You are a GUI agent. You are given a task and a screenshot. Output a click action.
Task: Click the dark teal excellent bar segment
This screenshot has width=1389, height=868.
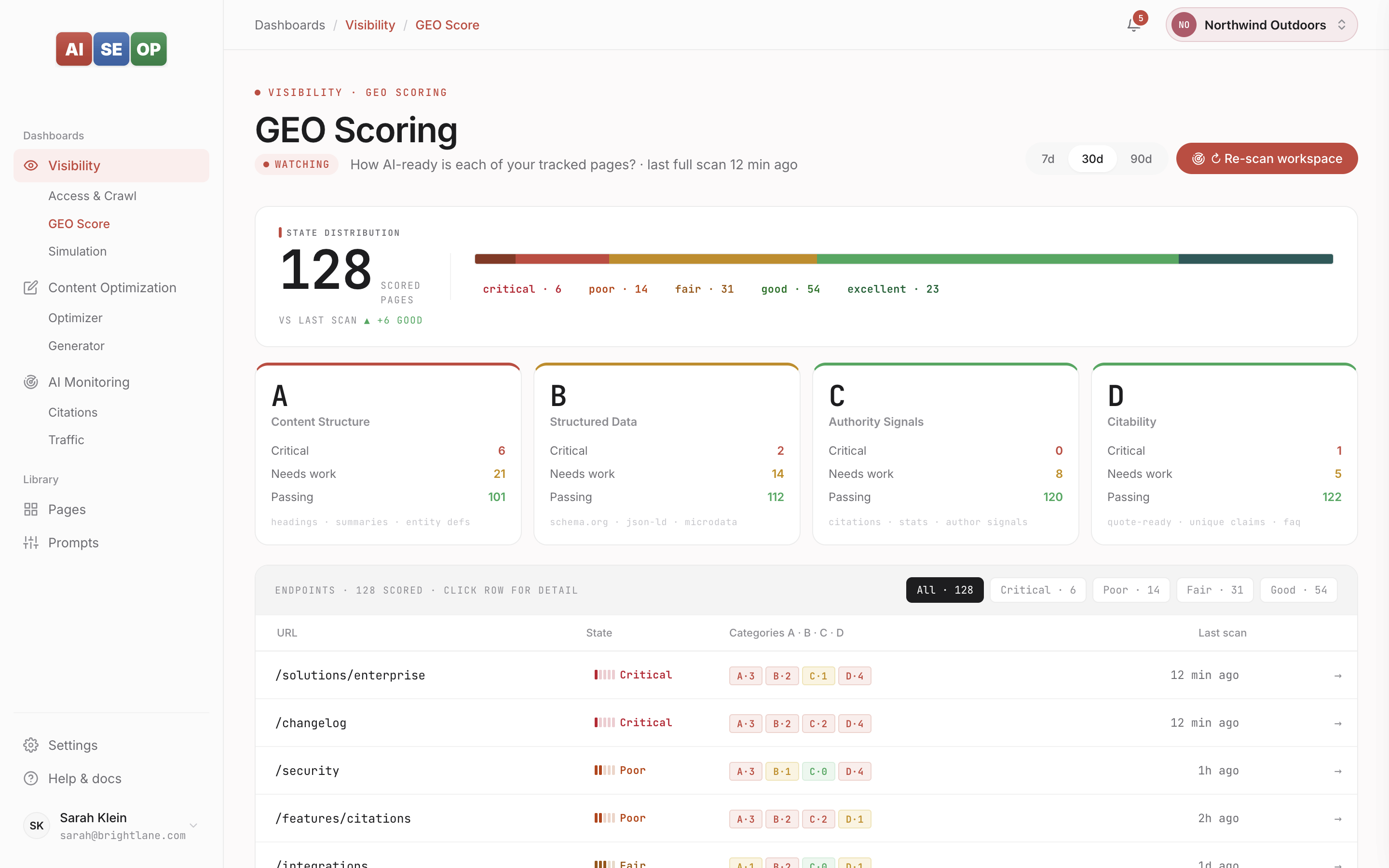(x=1256, y=259)
